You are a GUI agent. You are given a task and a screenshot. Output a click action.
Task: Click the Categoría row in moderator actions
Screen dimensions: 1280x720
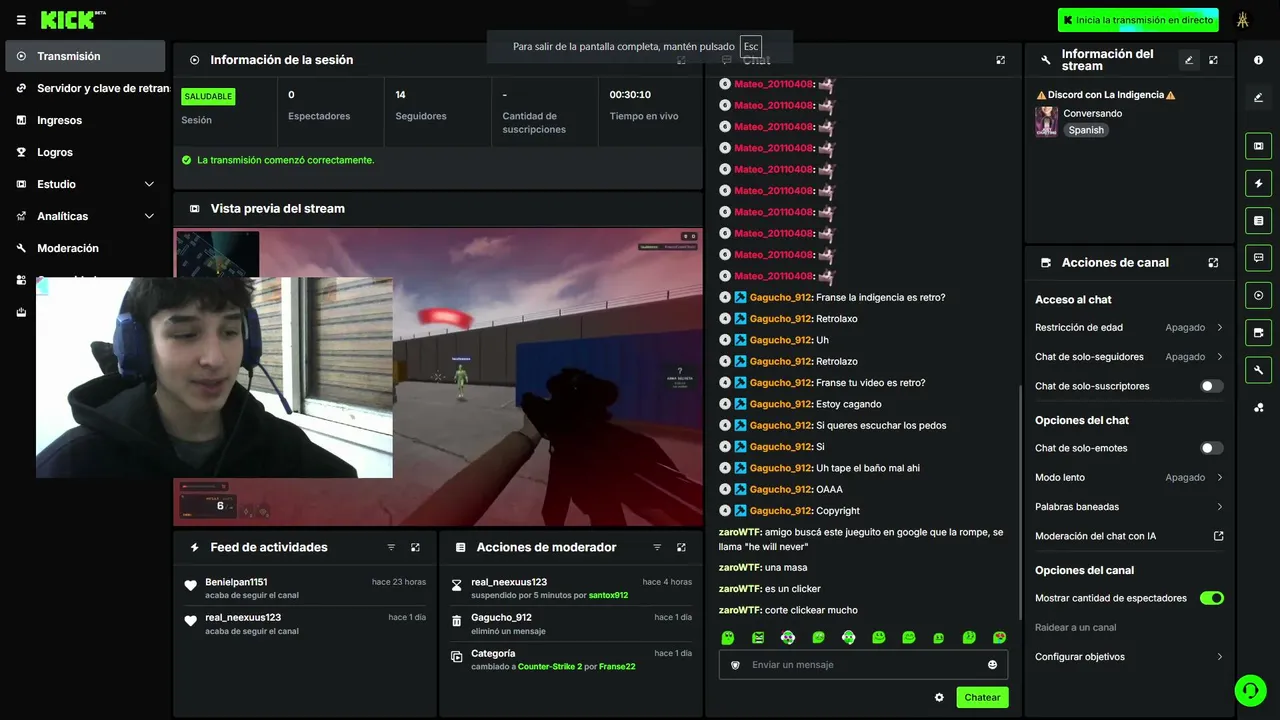coord(569,660)
